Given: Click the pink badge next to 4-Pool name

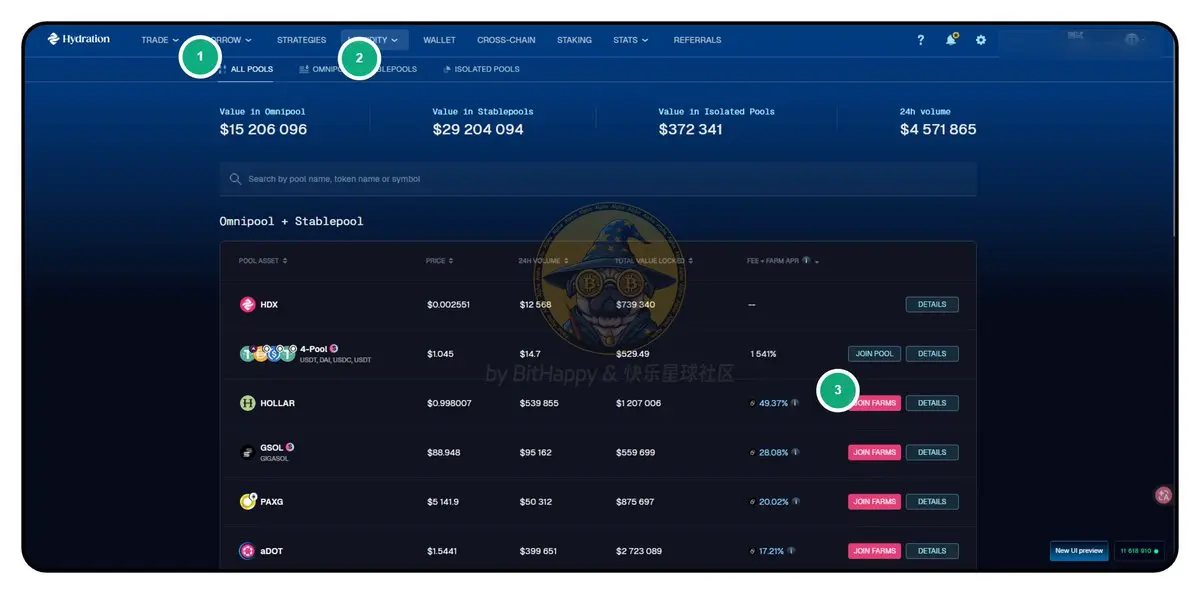Looking at the screenshot, I should coord(334,349).
